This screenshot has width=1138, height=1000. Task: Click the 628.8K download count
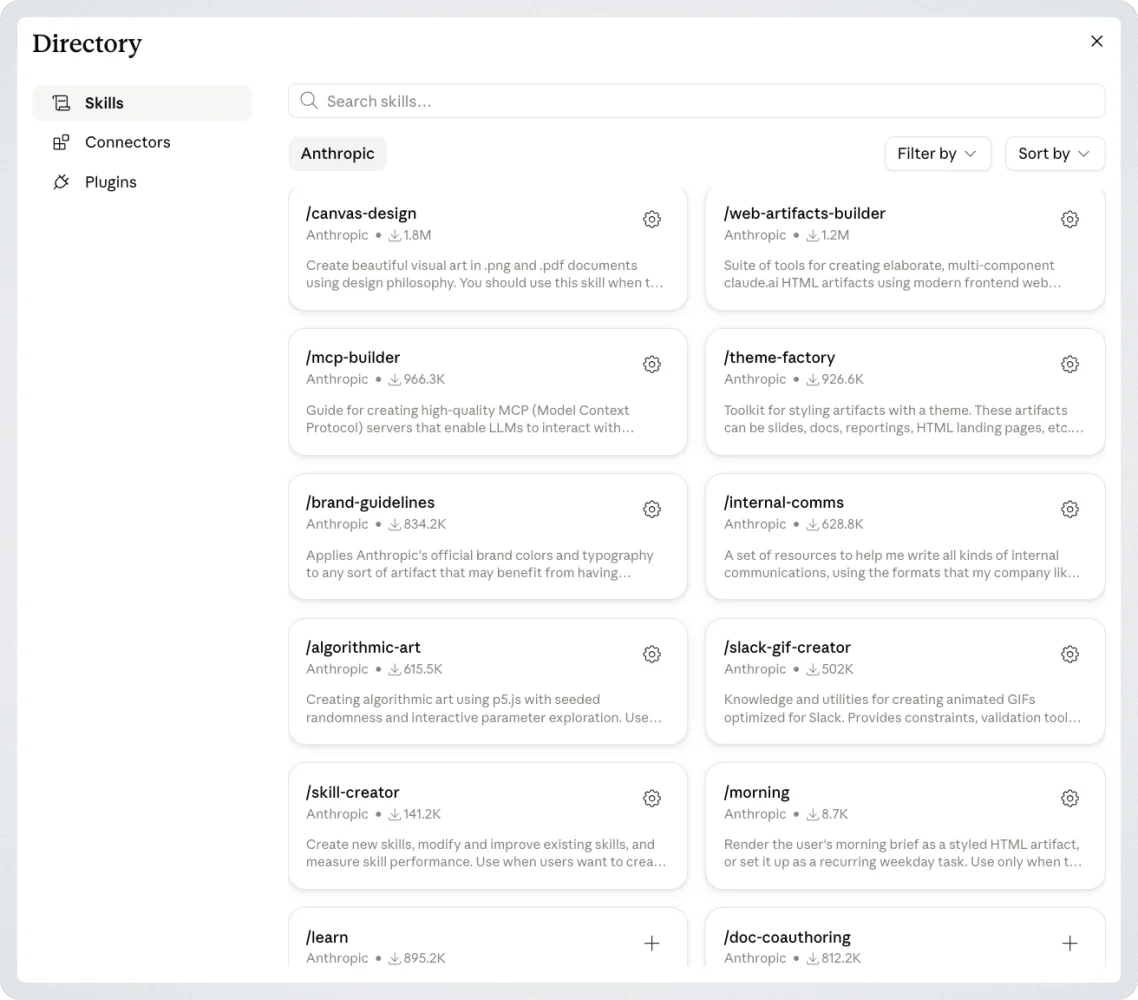click(x=843, y=524)
